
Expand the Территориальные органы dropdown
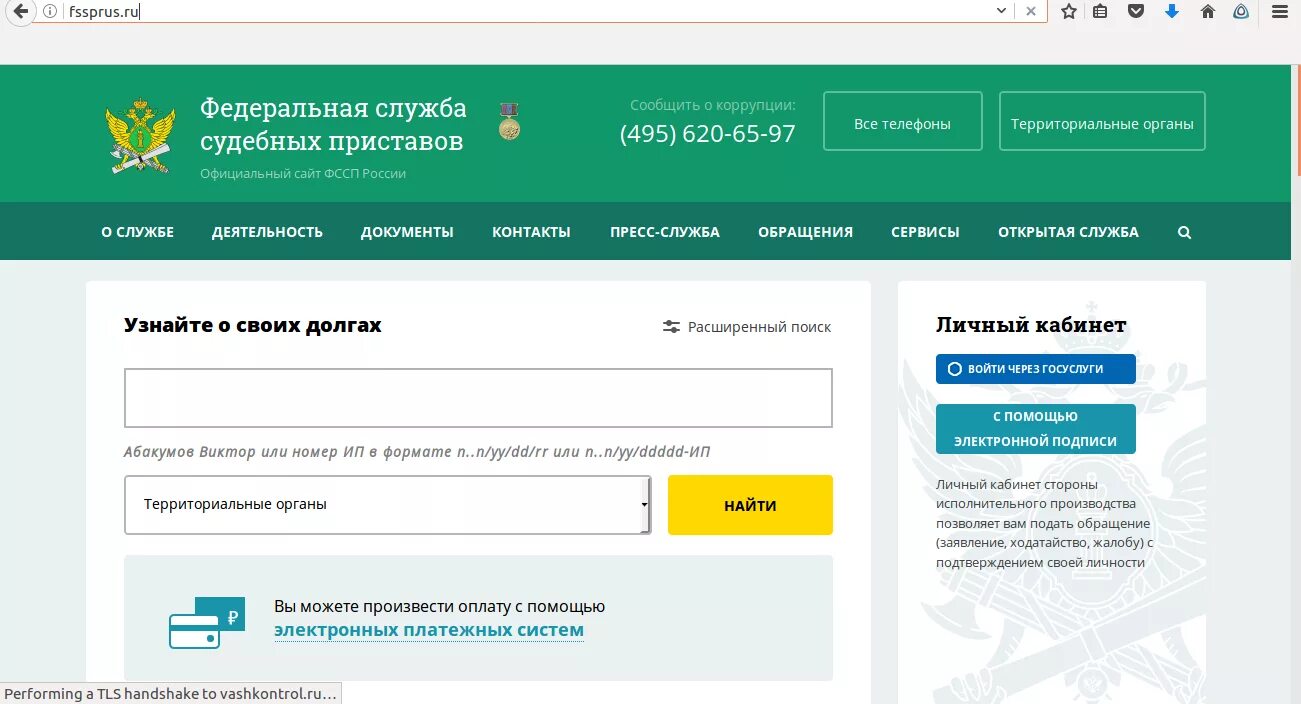pos(388,504)
